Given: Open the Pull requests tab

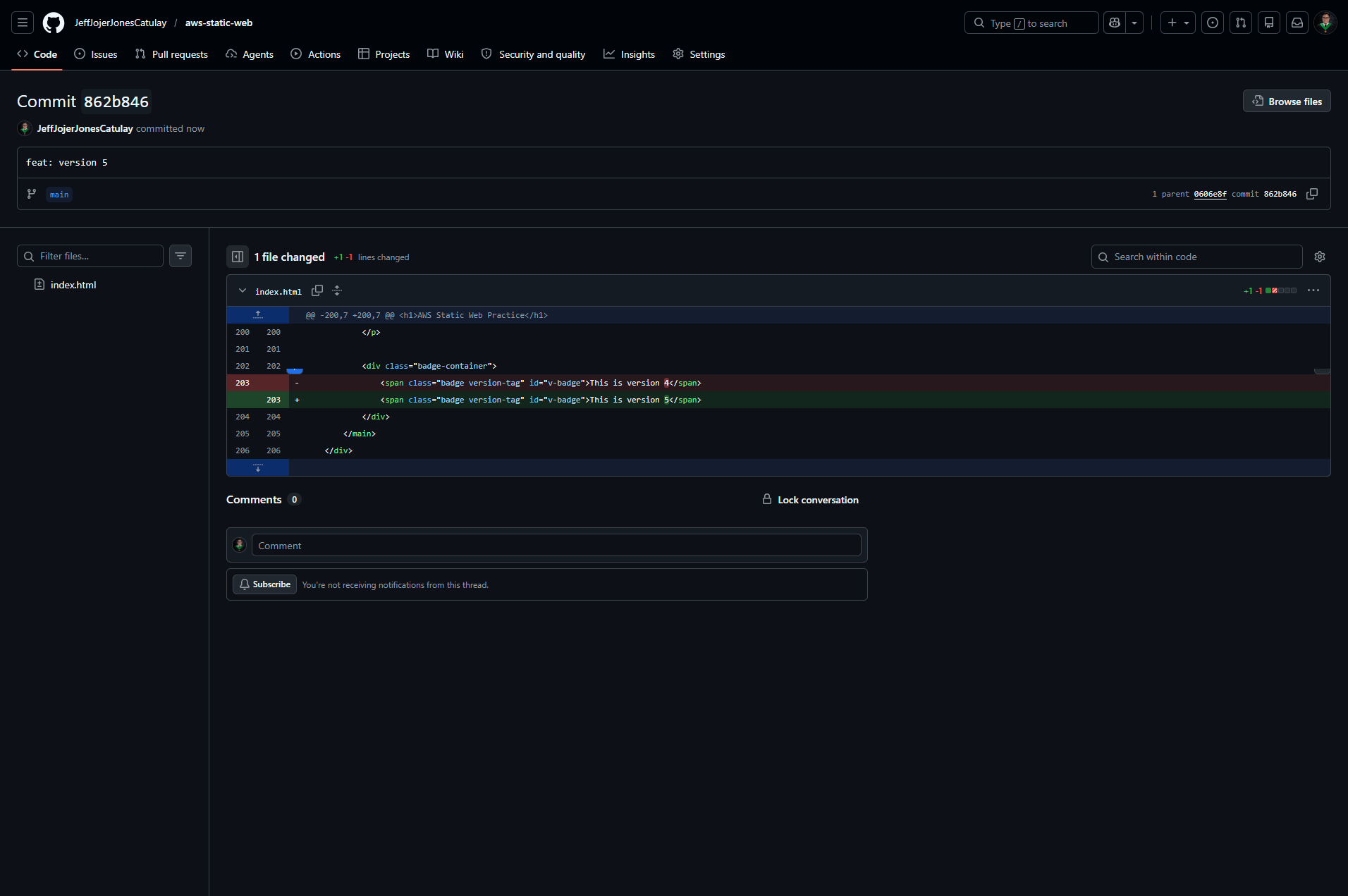Looking at the screenshot, I should pos(171,54).
